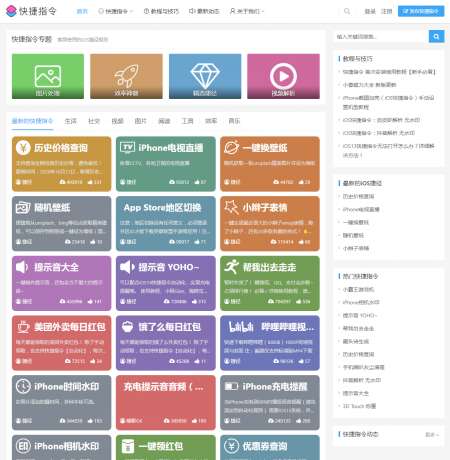Expand the 关于我们 dropdown in navigation bar
Viewport: 450px width, 460px height.
[x=247, y=11]
